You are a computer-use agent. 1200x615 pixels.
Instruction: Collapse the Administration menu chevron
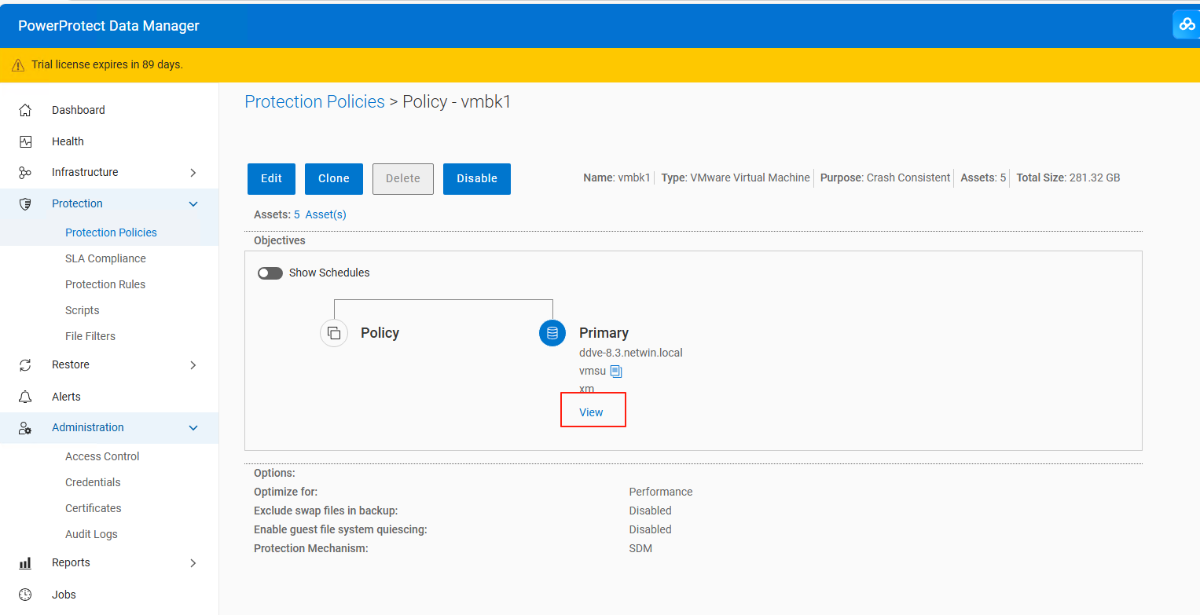(193, 428)
